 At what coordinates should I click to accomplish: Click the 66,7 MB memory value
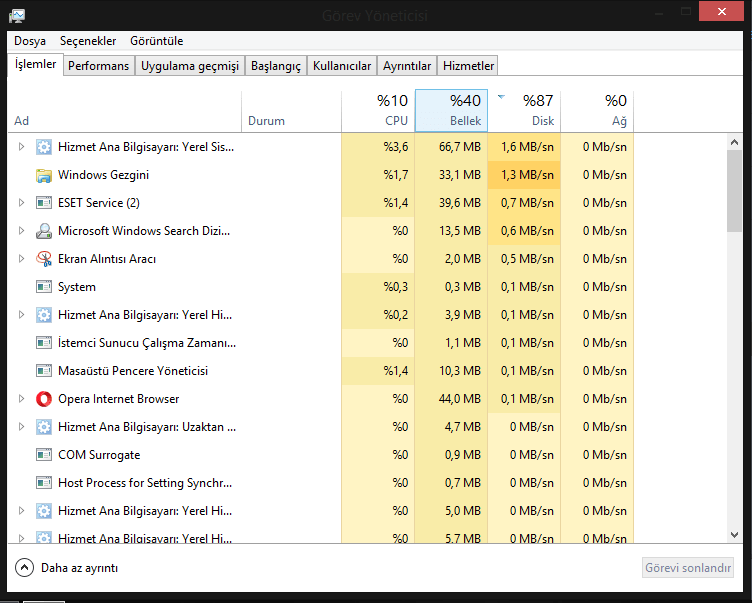[x=459, y=147]
